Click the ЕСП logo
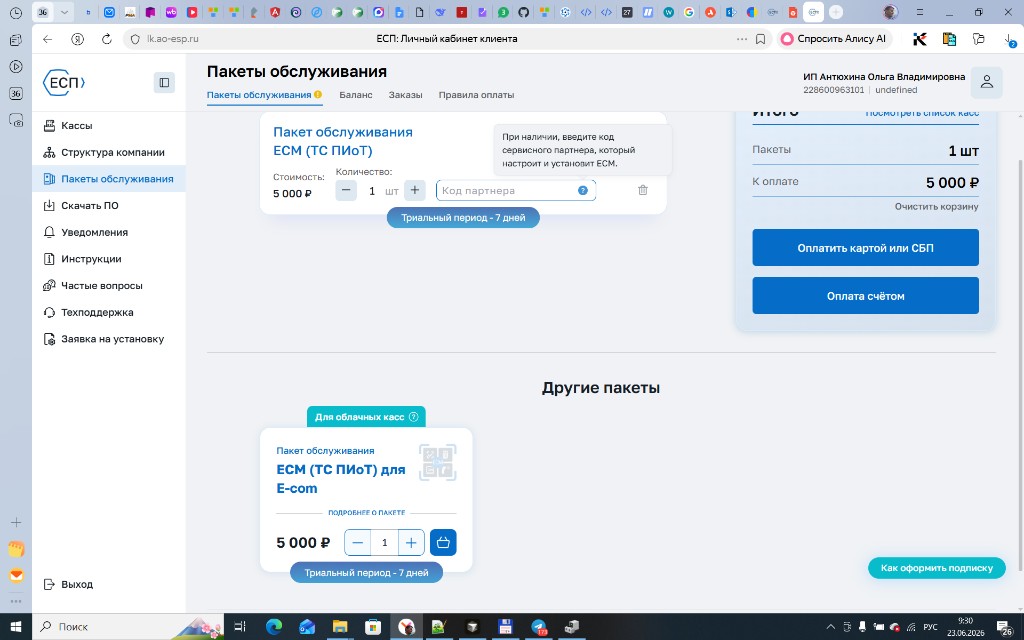Viewport: 1024px width, 640px height. point(63,82)
